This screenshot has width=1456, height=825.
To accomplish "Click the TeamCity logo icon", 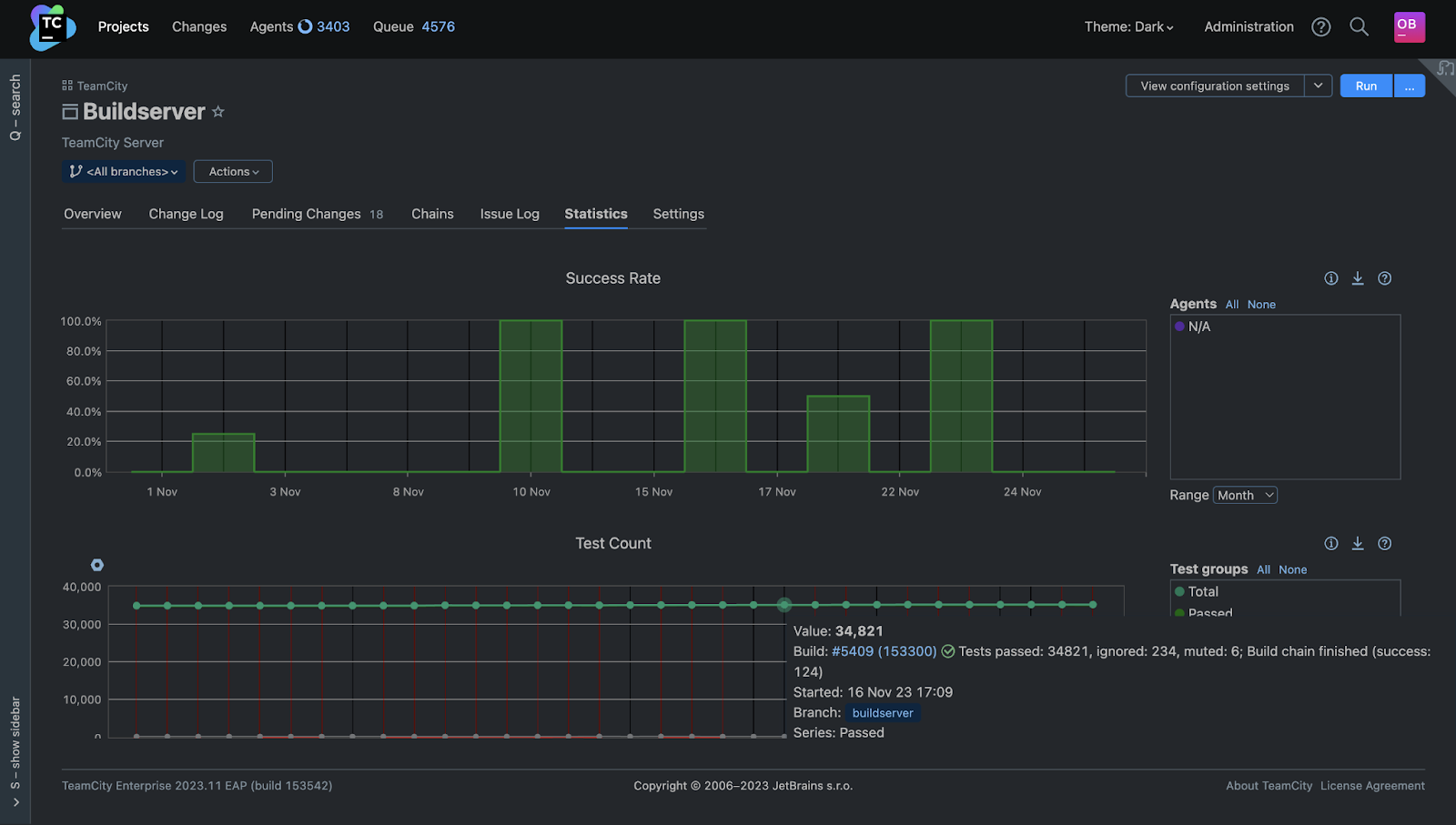I will tap(52, 27).
